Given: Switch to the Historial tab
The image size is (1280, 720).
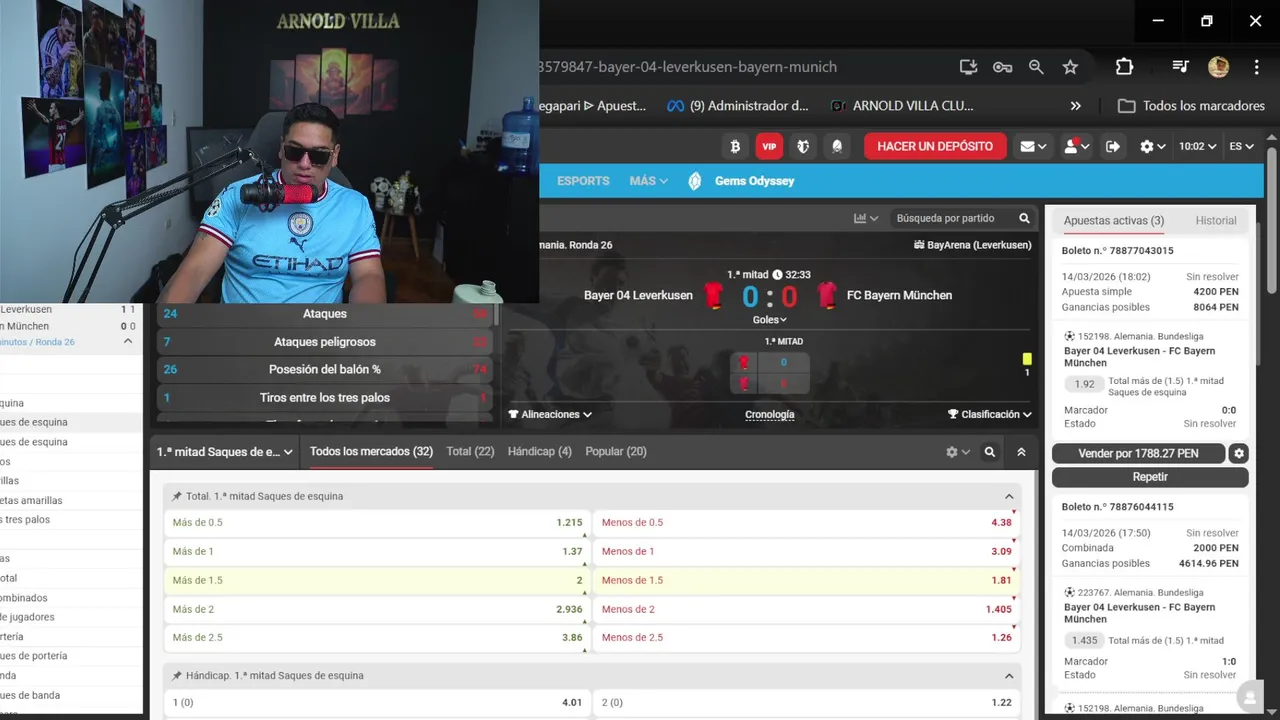Looking at the screenshot, I should click(1216, 220).
